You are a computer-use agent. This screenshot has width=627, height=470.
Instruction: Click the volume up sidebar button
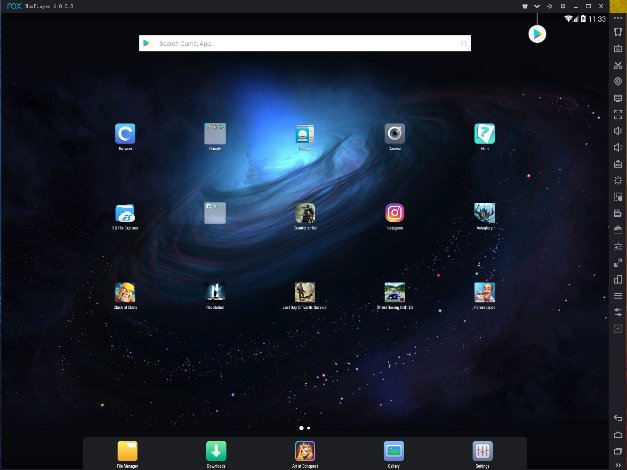coord(618,131)
